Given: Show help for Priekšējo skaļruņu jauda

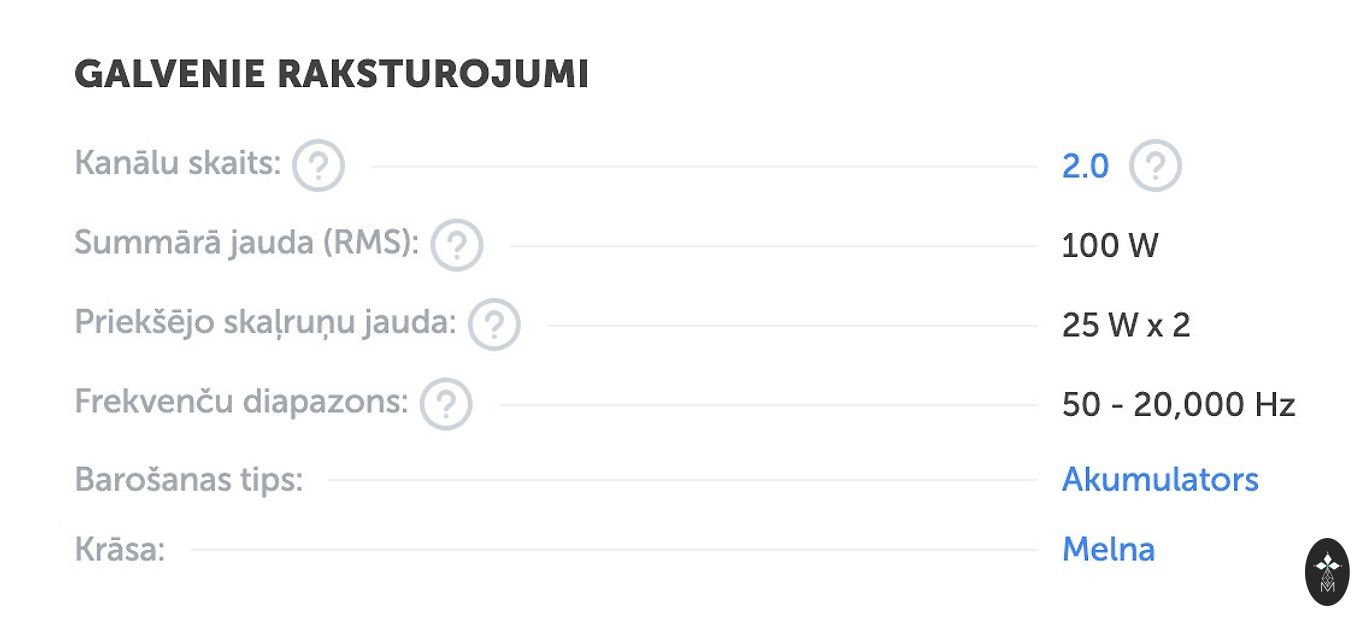Looking at the screenshot, I should coord(494,325).
